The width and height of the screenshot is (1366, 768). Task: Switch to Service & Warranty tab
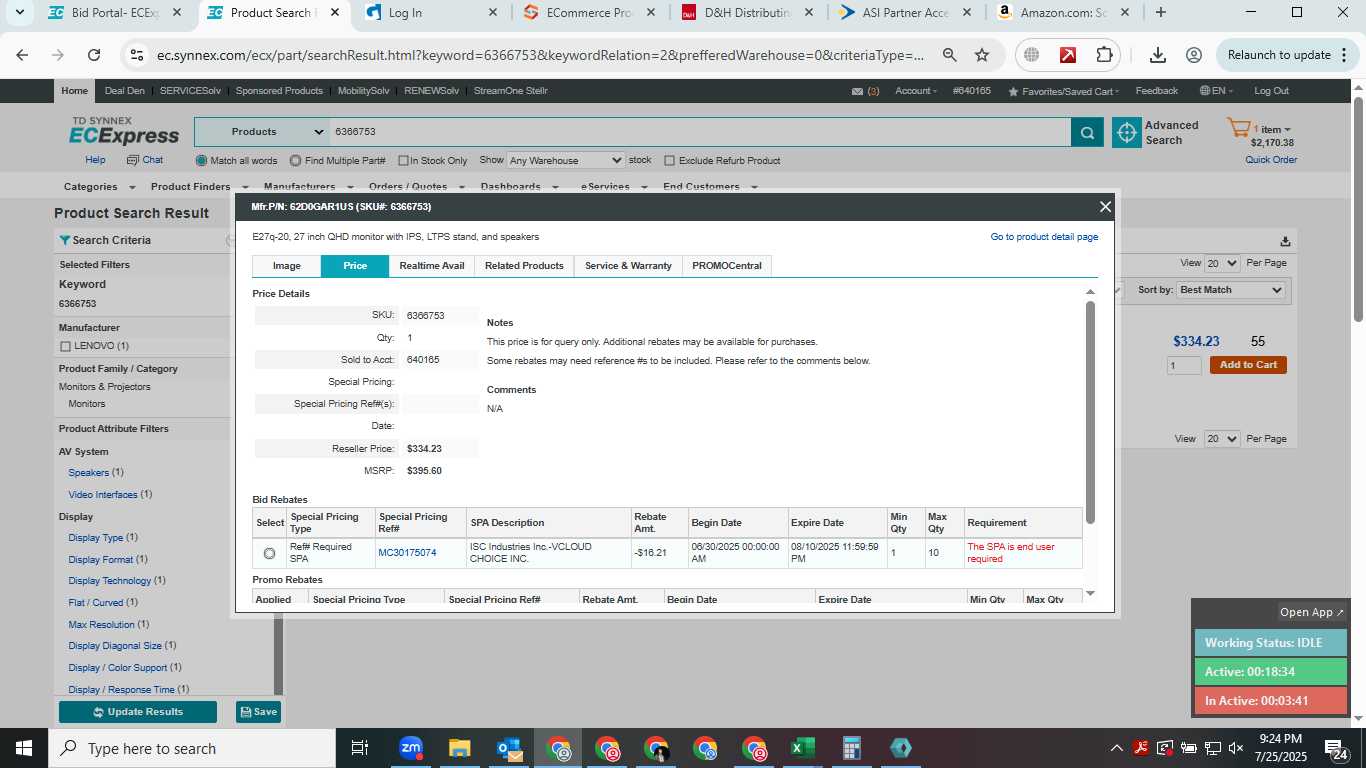tap(628, 266)
